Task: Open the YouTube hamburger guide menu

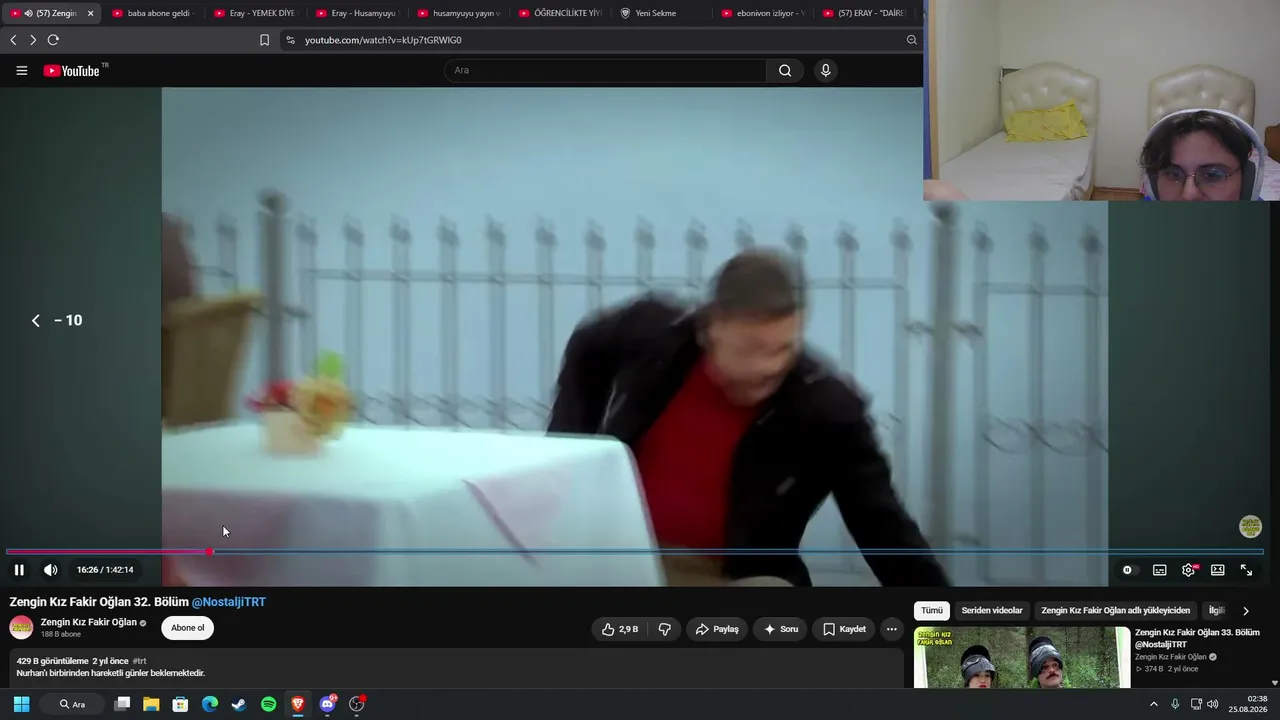Action: tap(22, 71)
